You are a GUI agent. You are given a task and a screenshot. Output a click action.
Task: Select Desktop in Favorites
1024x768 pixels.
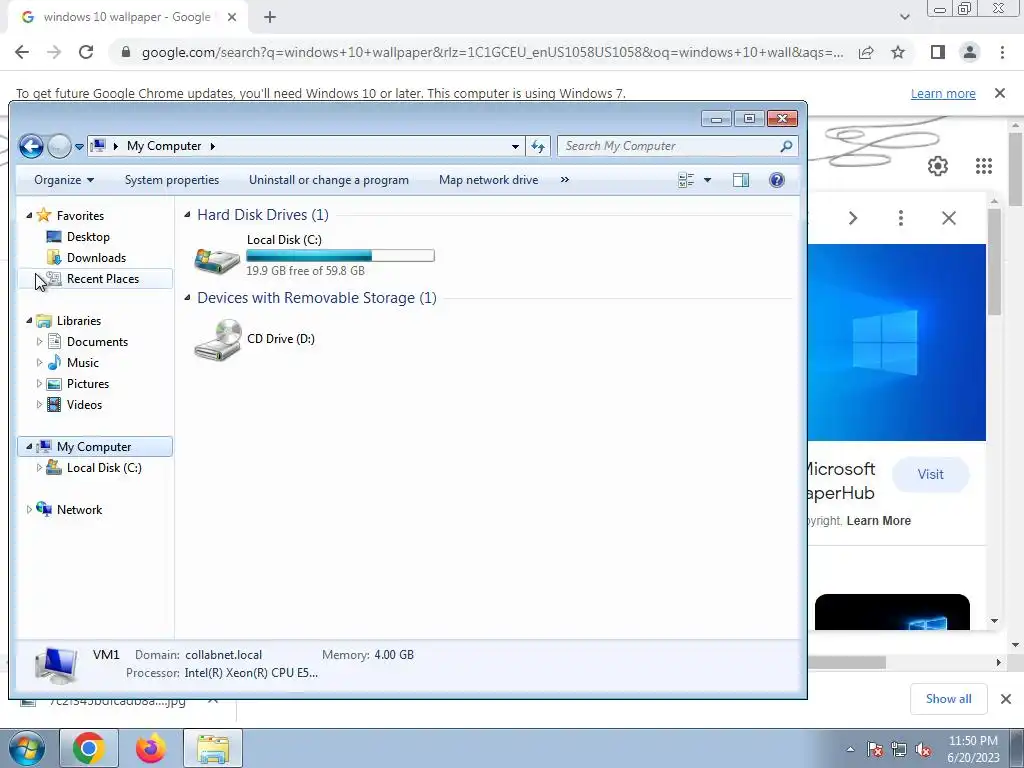coord(88,237)
